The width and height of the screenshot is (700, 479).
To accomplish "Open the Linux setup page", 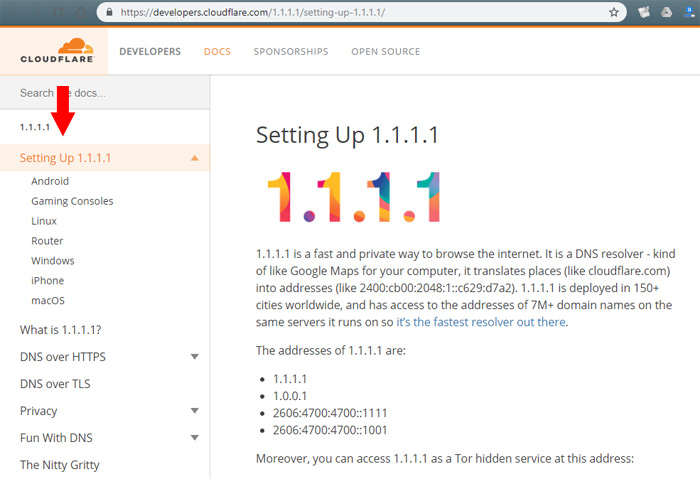I will click(x=44, y=221).
